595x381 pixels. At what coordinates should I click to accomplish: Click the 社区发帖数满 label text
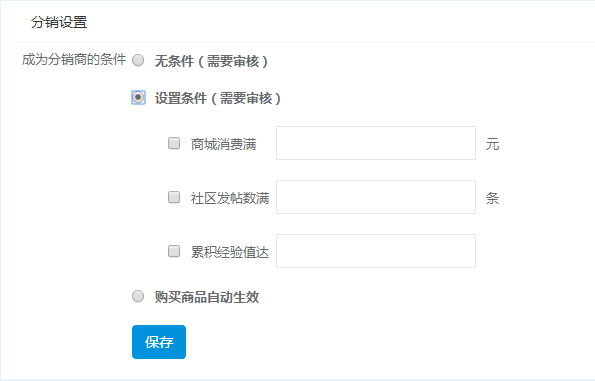230,198
